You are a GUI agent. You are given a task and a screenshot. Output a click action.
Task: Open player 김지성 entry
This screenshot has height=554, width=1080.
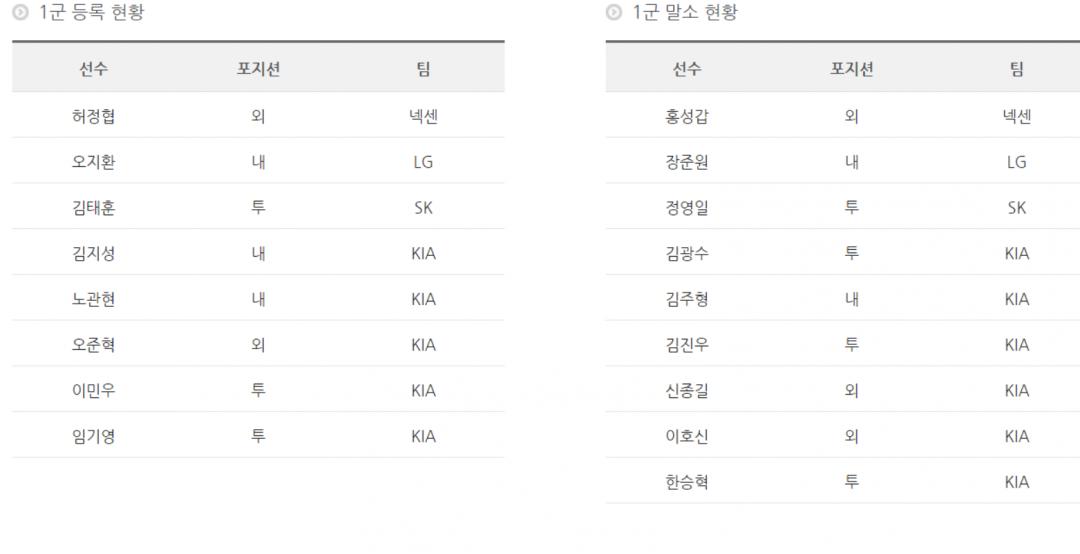click(94, 253)
